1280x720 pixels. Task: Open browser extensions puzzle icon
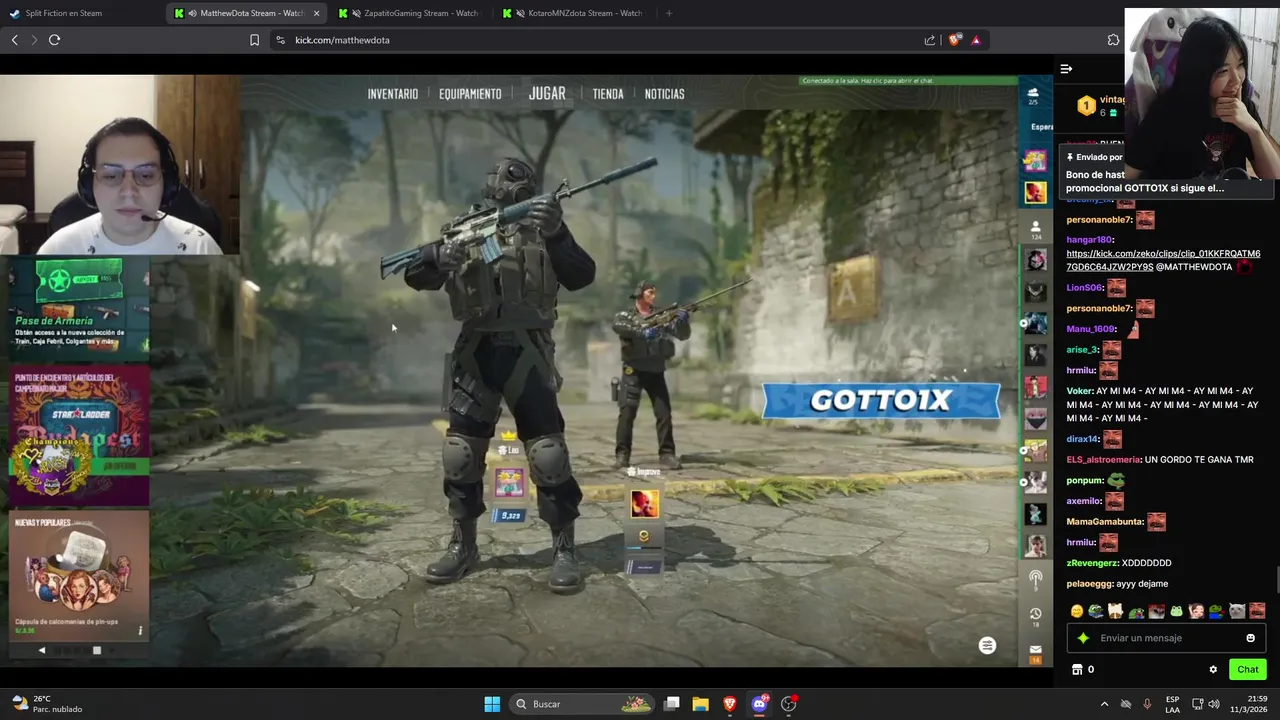[x=1113, y=40]
